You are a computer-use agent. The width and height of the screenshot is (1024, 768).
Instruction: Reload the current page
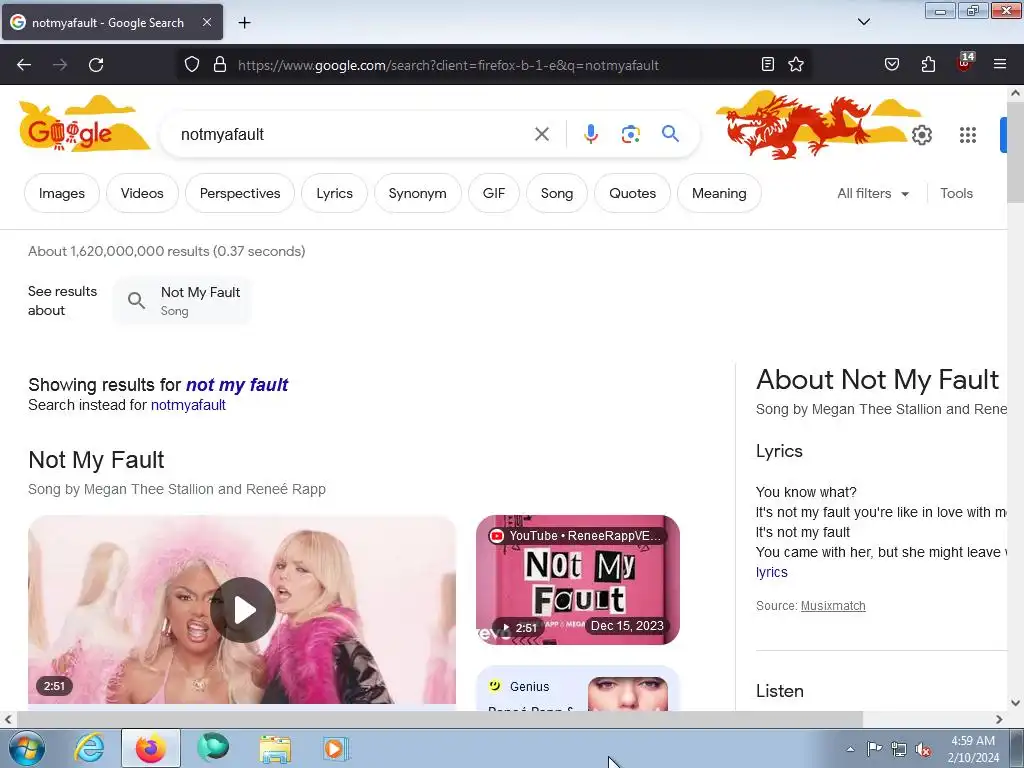pos(96,65)
